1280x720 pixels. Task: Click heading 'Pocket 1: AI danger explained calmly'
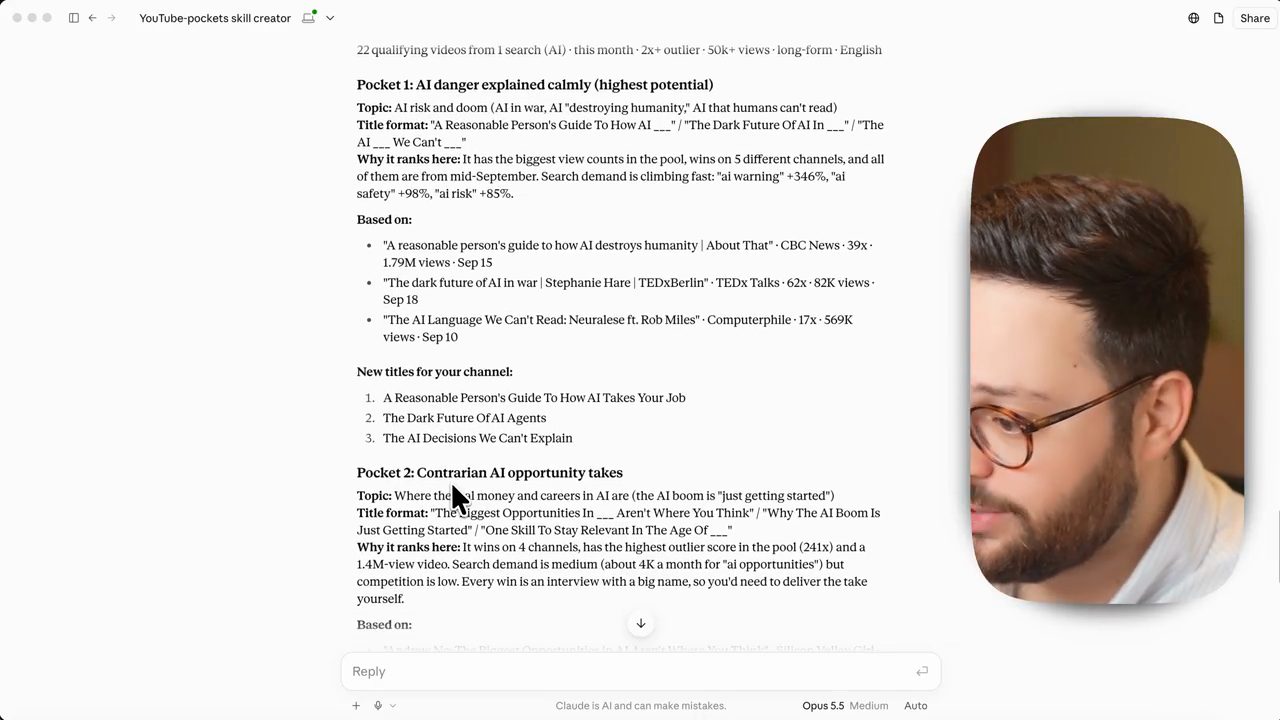(x=535, y=85)
